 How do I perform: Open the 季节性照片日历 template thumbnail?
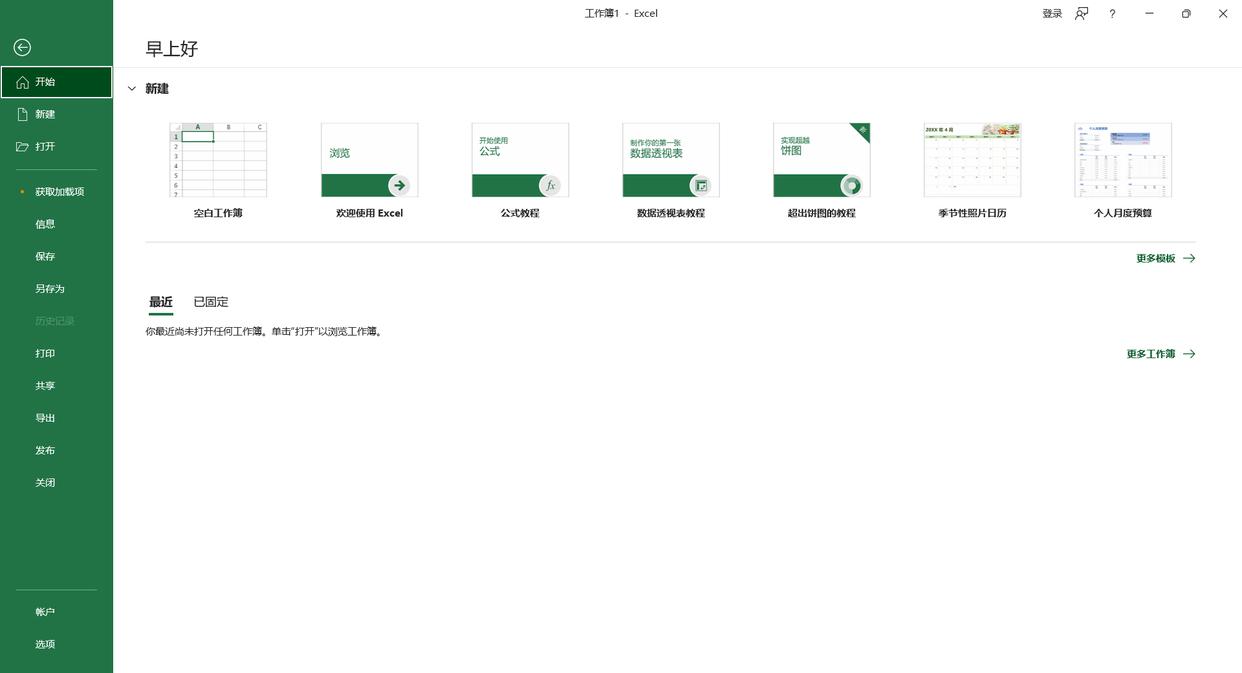point(972,160)
